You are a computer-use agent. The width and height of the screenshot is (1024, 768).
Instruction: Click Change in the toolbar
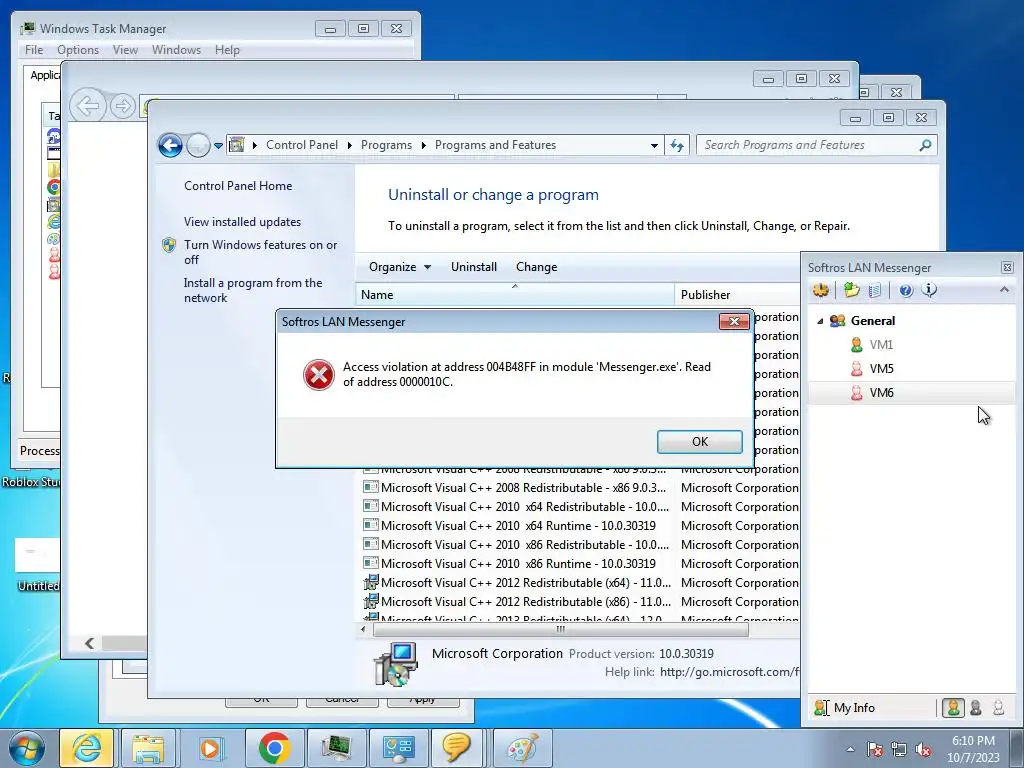(x=536, y=267)
